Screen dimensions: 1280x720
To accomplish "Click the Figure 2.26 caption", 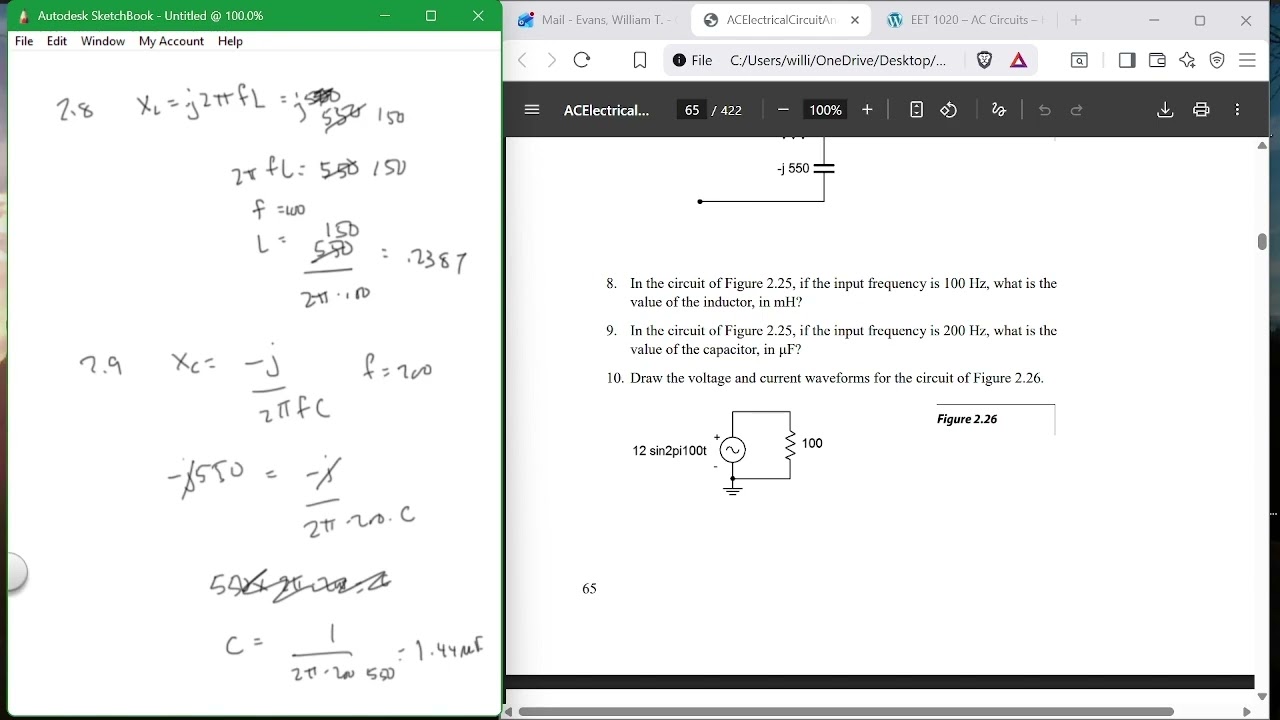I will [967, 419].
